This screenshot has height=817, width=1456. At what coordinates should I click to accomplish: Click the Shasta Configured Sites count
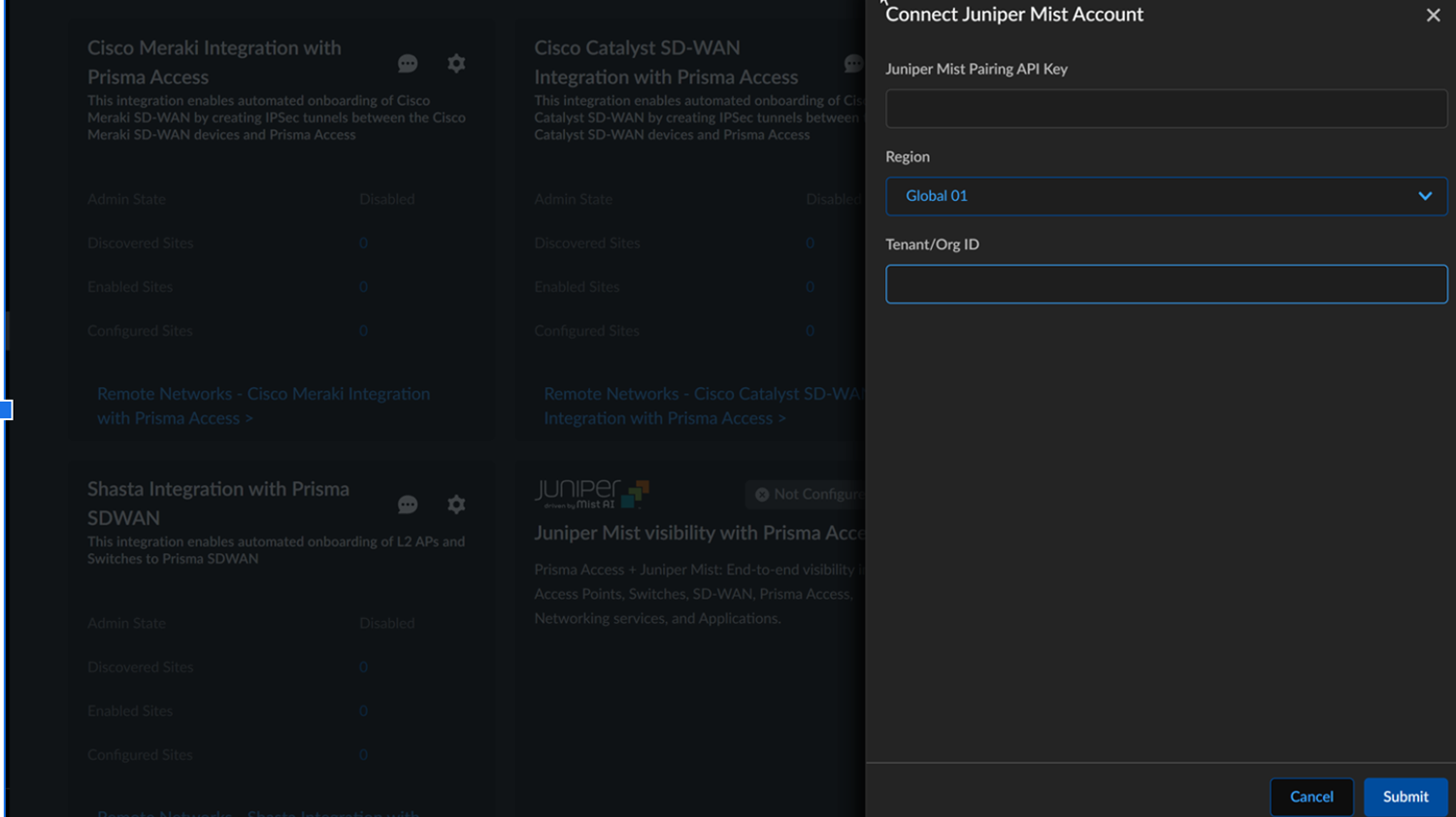[363, 755]
